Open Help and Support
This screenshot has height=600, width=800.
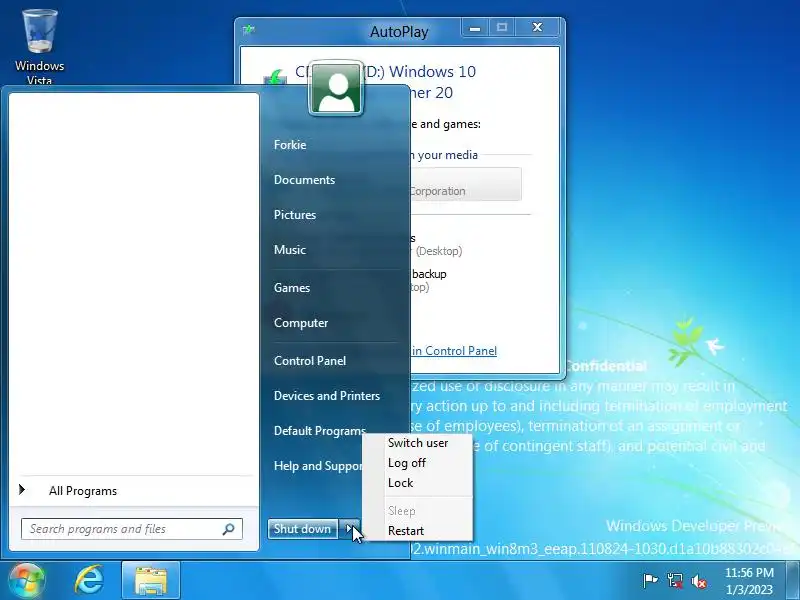click(x=317, y=466)
